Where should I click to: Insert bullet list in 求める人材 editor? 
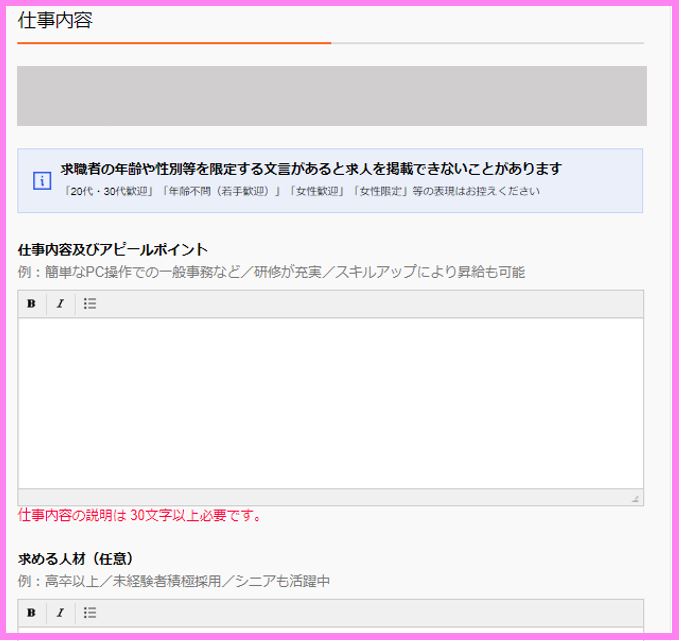click(x=90, y=612)
